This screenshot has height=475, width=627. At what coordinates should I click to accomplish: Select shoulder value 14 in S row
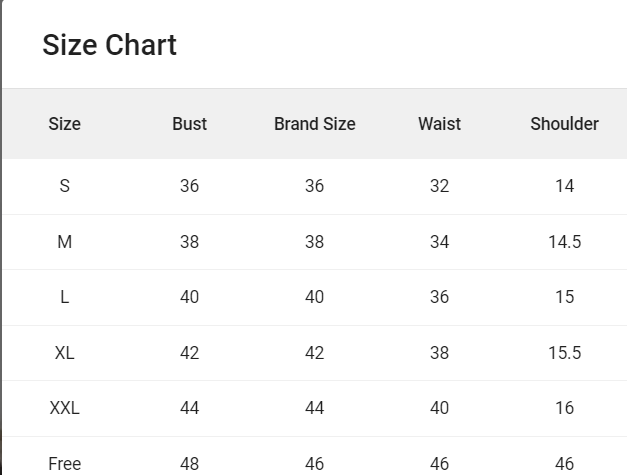point(564,186)
